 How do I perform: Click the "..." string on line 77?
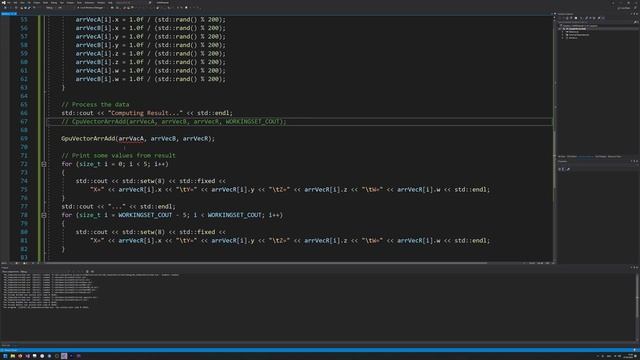pos(117,207)
